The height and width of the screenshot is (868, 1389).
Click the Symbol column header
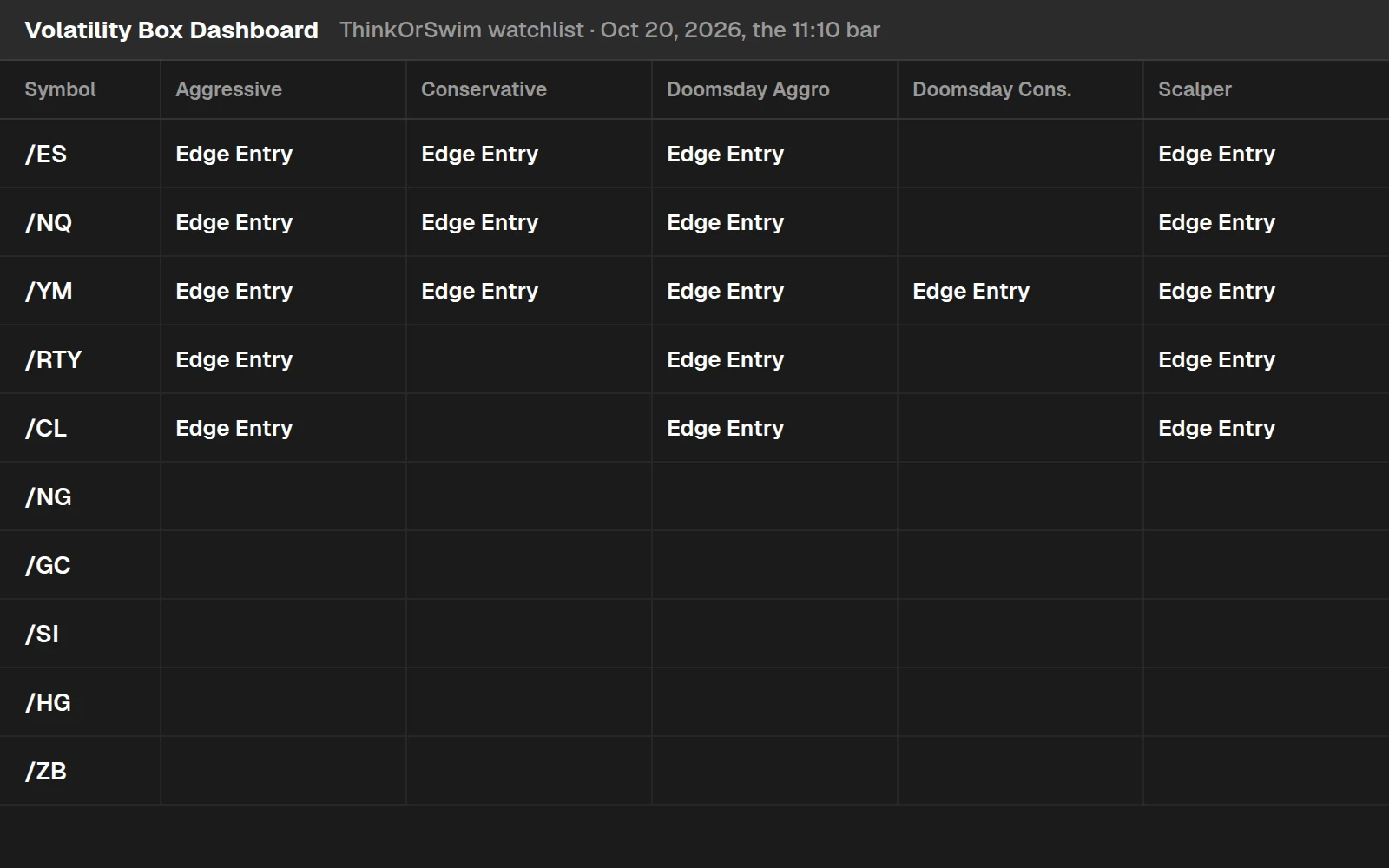point(80,89)
